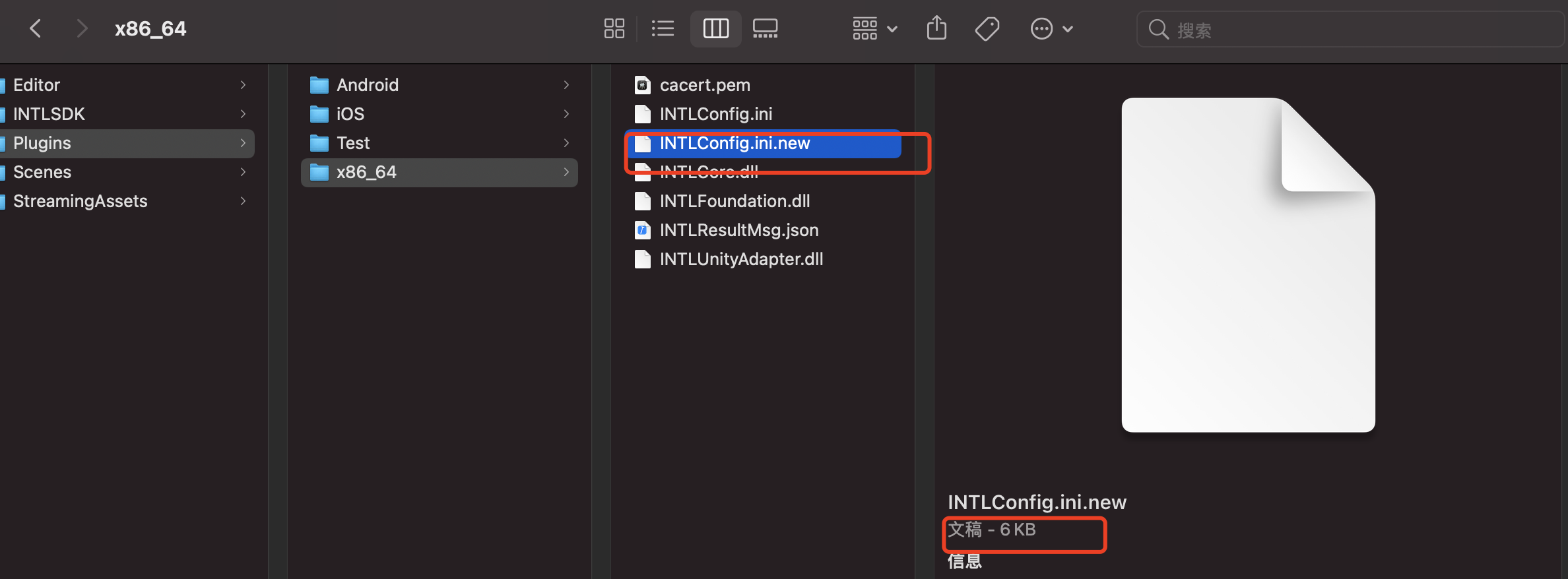Switch to icon grid view
1568x579 pixels.
(614, 28)
